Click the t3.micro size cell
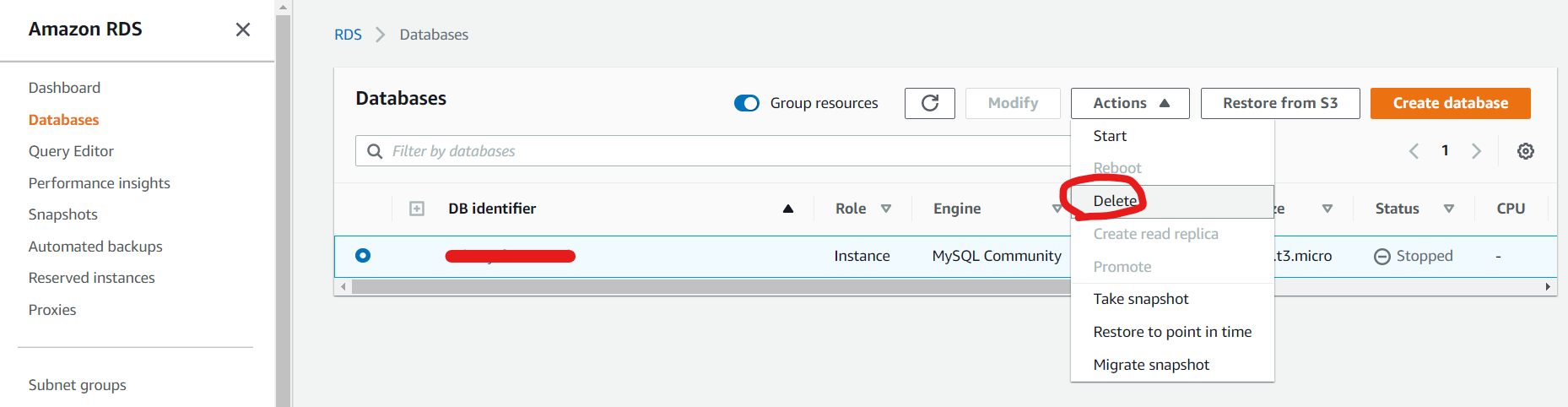This screenshot has height=407, width=1568. coord(1304,256)
